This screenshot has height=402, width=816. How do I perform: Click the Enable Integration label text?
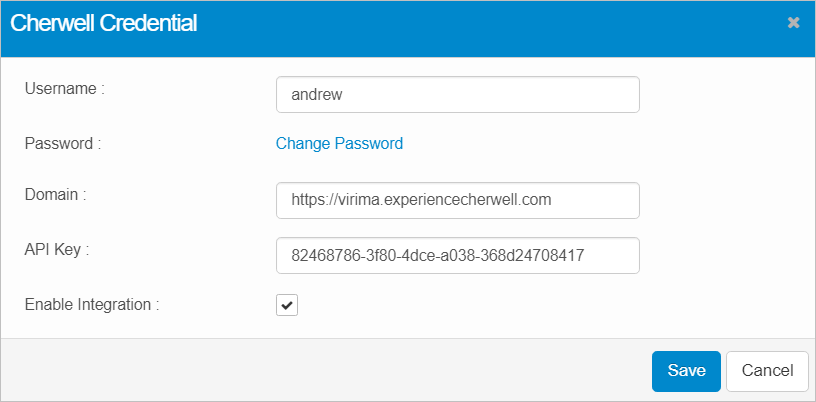[91, 304]
